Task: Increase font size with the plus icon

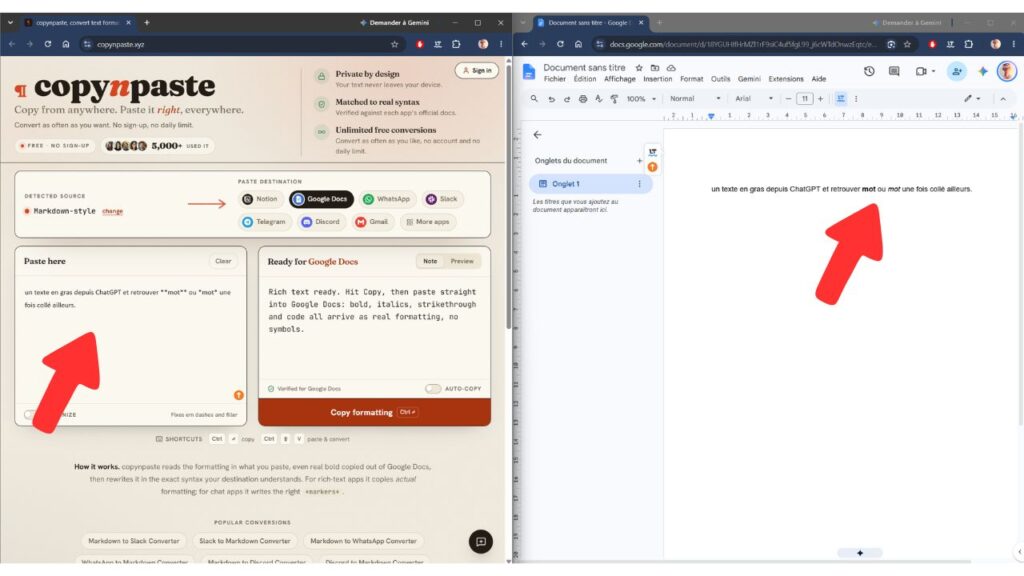Action: tap(821, 99)
